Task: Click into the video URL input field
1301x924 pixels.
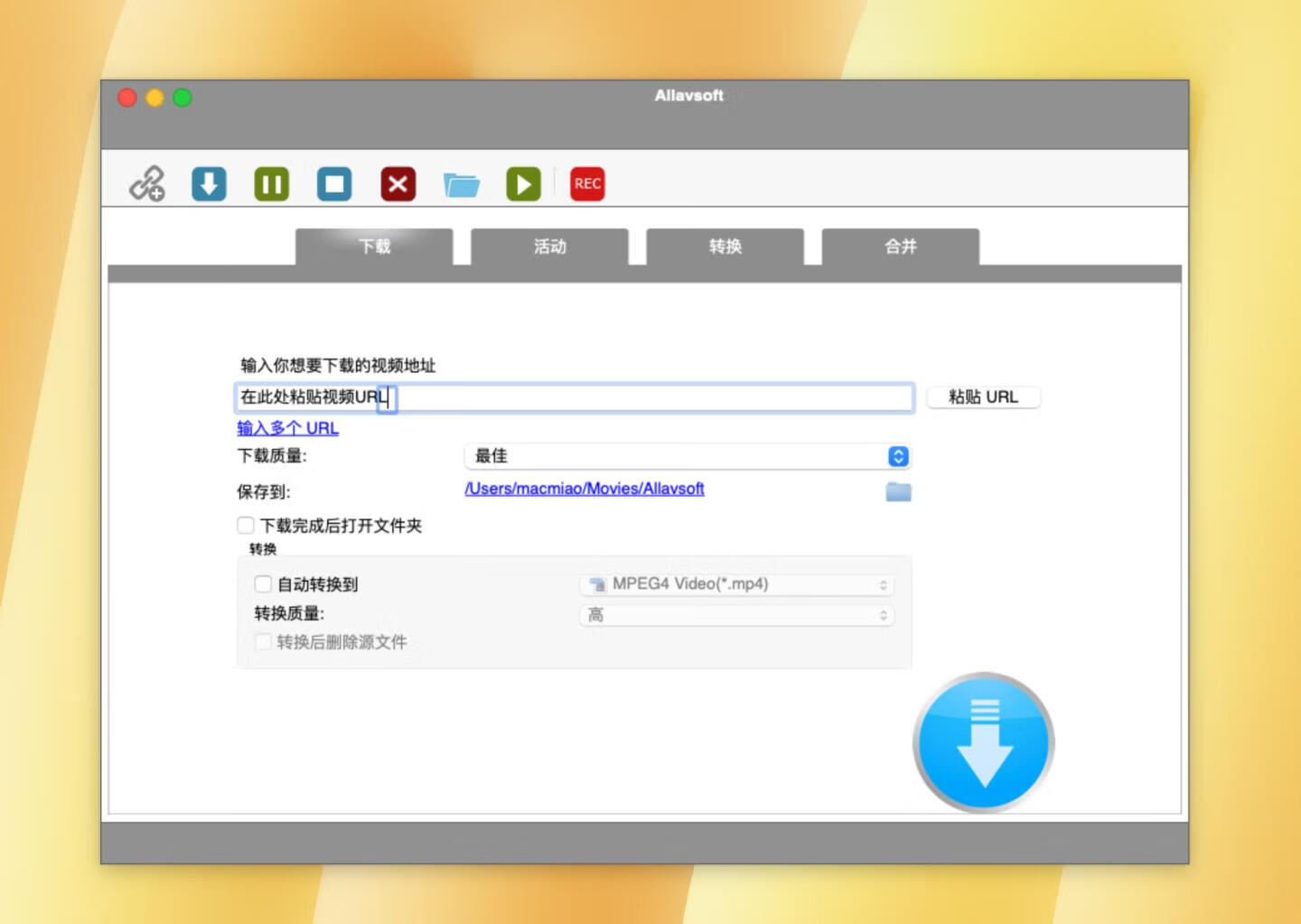Action: tap(575, 397)
